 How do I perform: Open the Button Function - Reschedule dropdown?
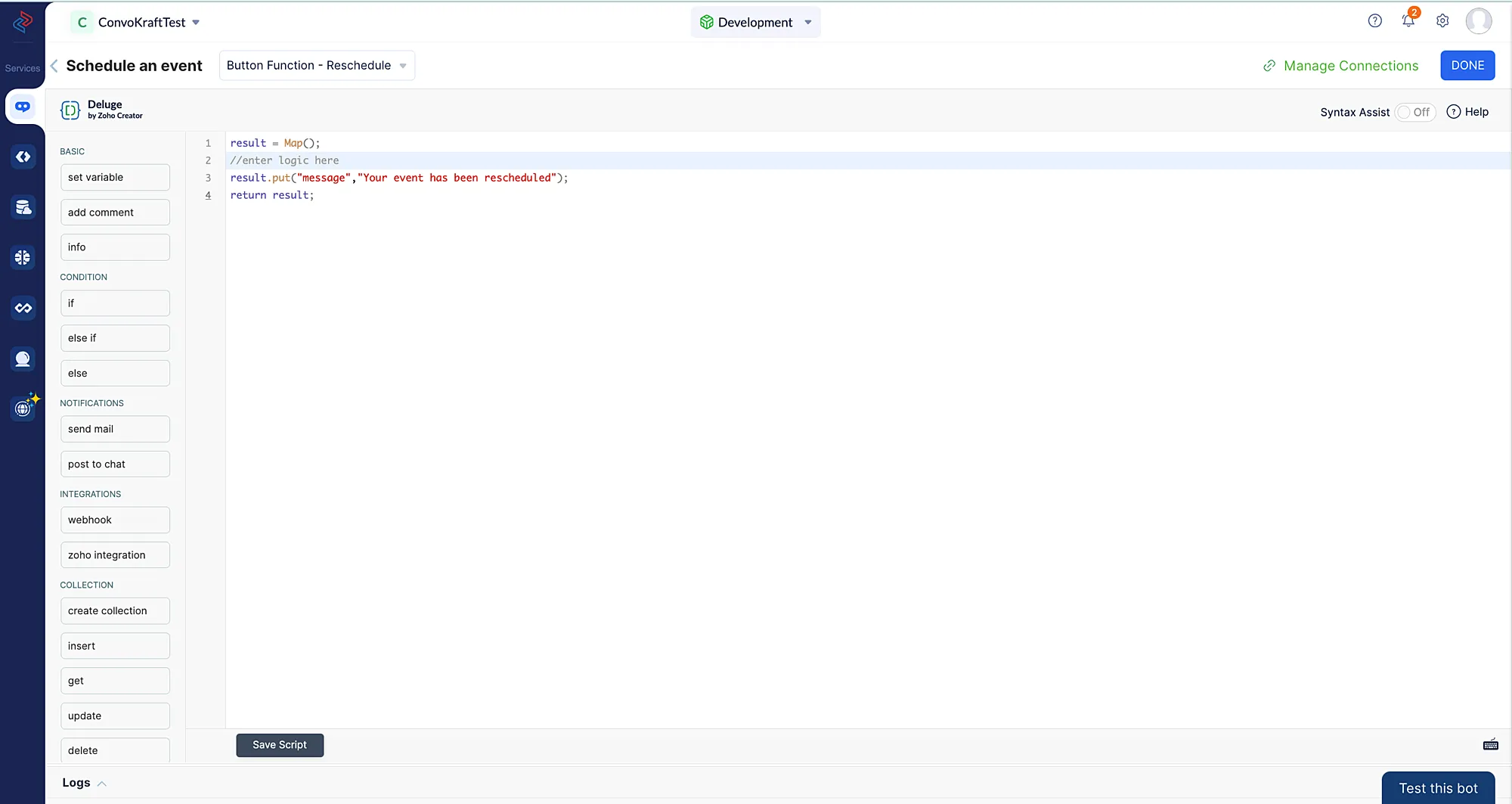point(316,66)
